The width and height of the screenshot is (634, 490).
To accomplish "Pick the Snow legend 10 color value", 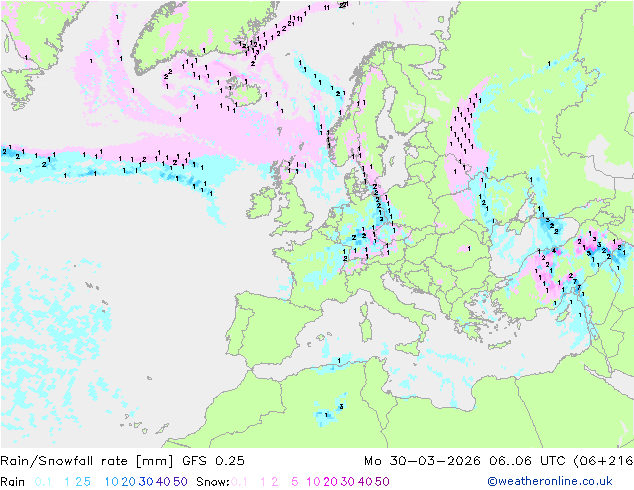I will (313, 482).
